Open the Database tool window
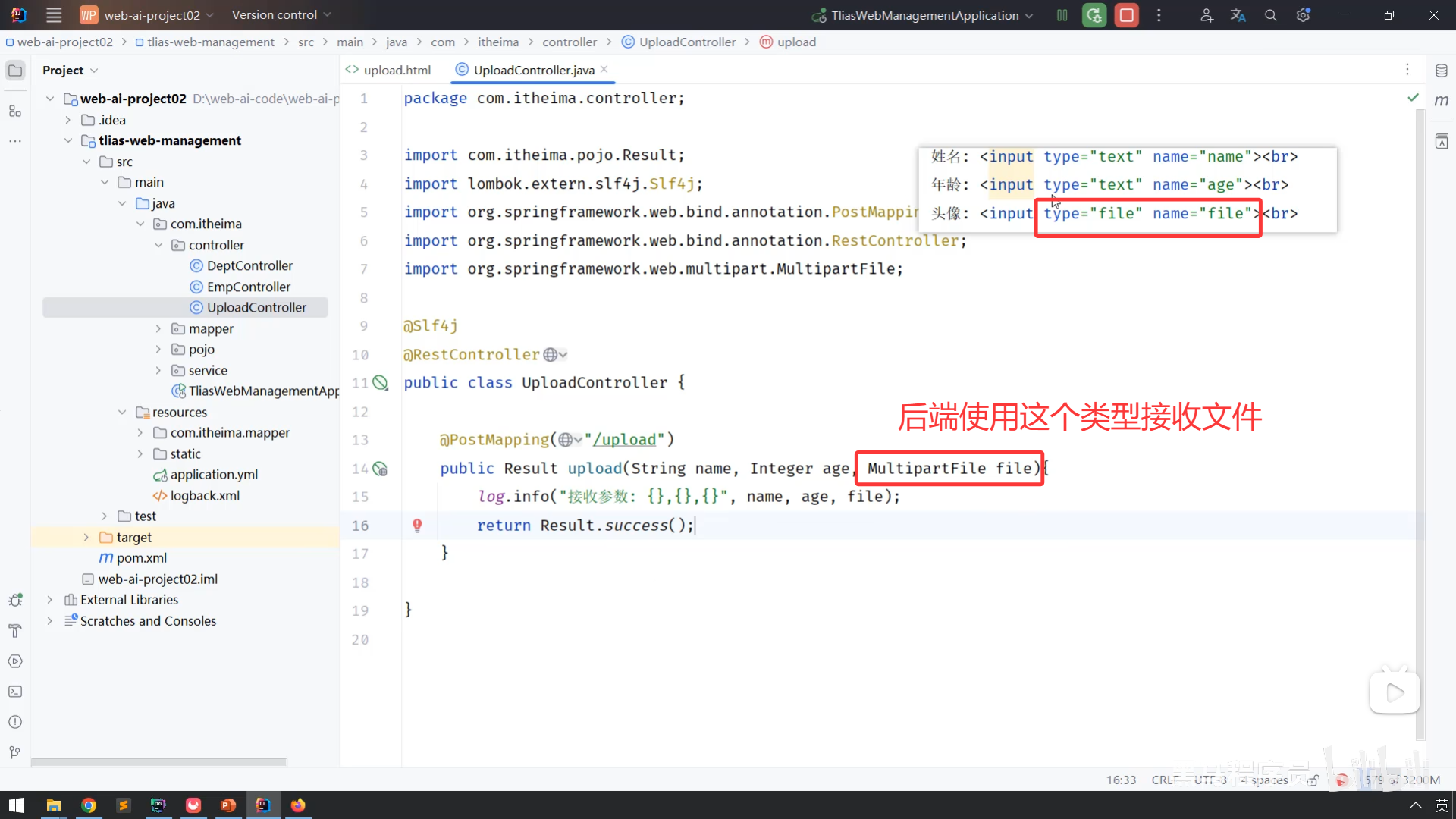This screenshot has width=1456, height=819. point(1441,71)
